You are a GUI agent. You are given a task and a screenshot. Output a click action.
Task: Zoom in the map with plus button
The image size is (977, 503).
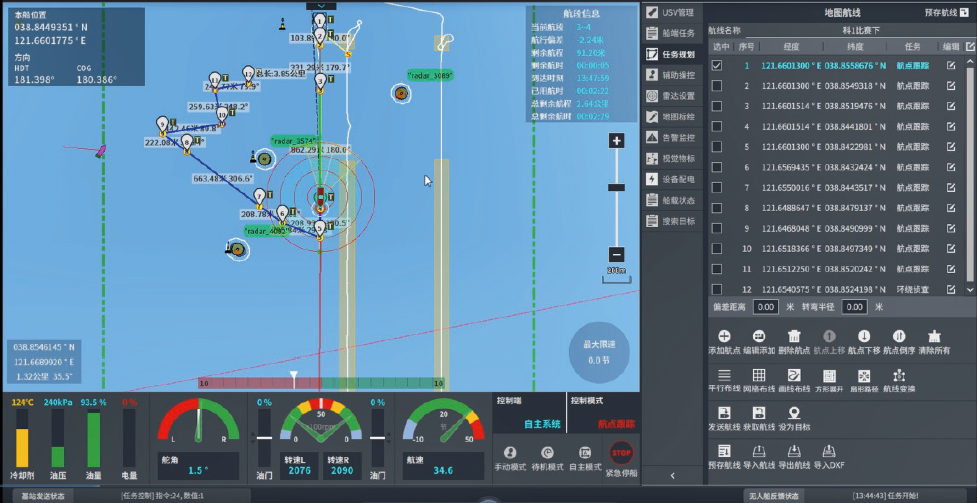click(x=617, y=141)
